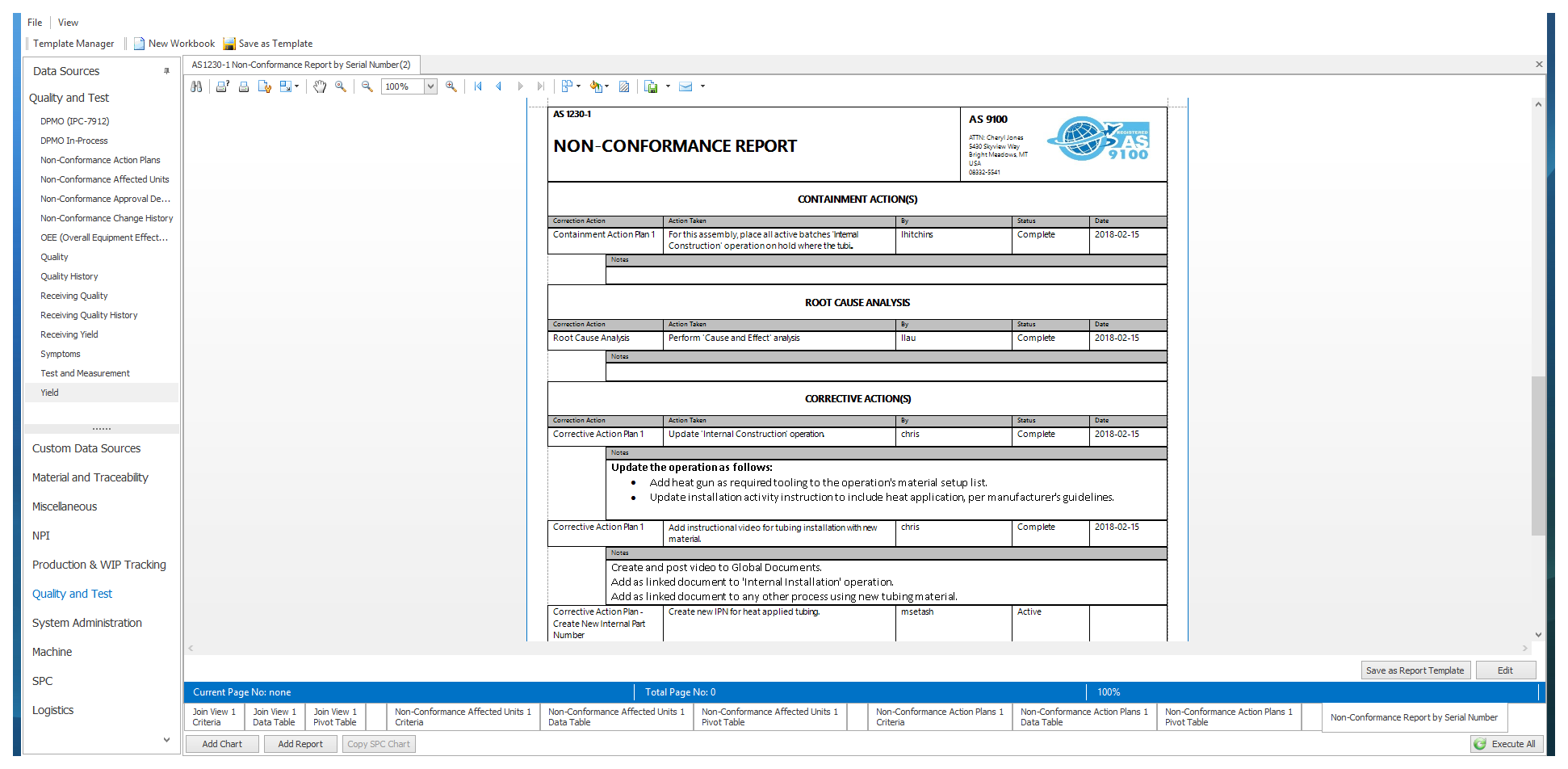
Task: Click the Save as Template disk icon
Action: click(x=229, y=44)
